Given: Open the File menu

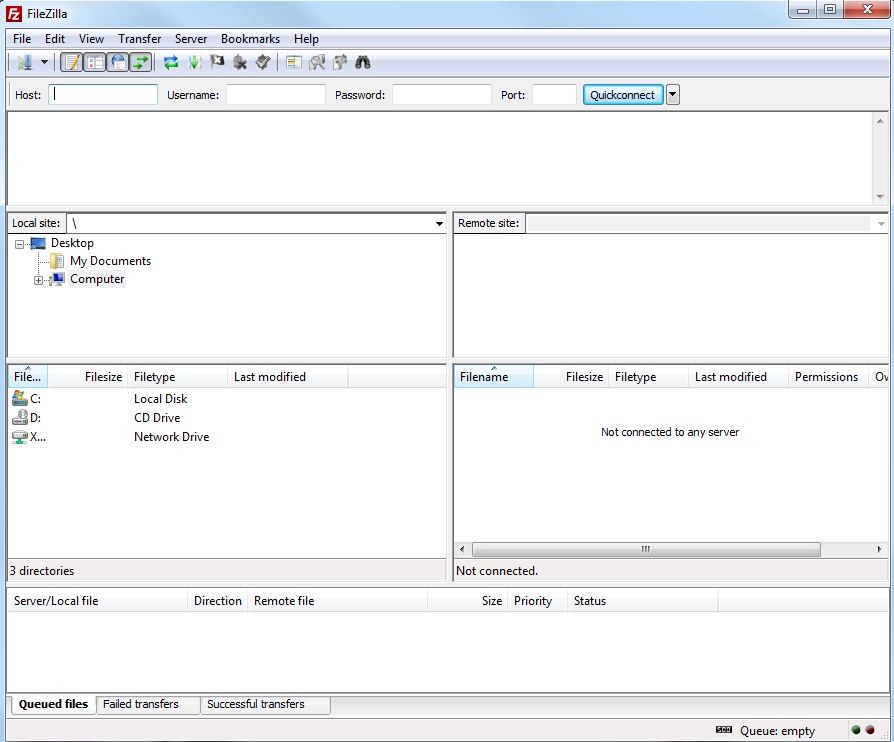Looking at the screenshot, I should tap(22, 39).
